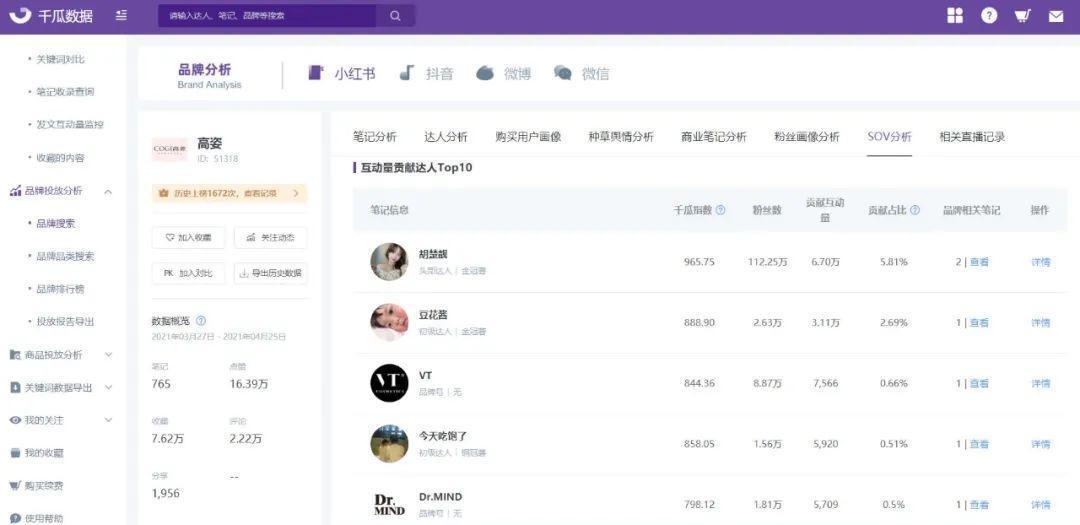Image resolution: width=1080 pixels, height=525 pixels.
Task: Click the search magnifier icon
Action: point(395,16)
